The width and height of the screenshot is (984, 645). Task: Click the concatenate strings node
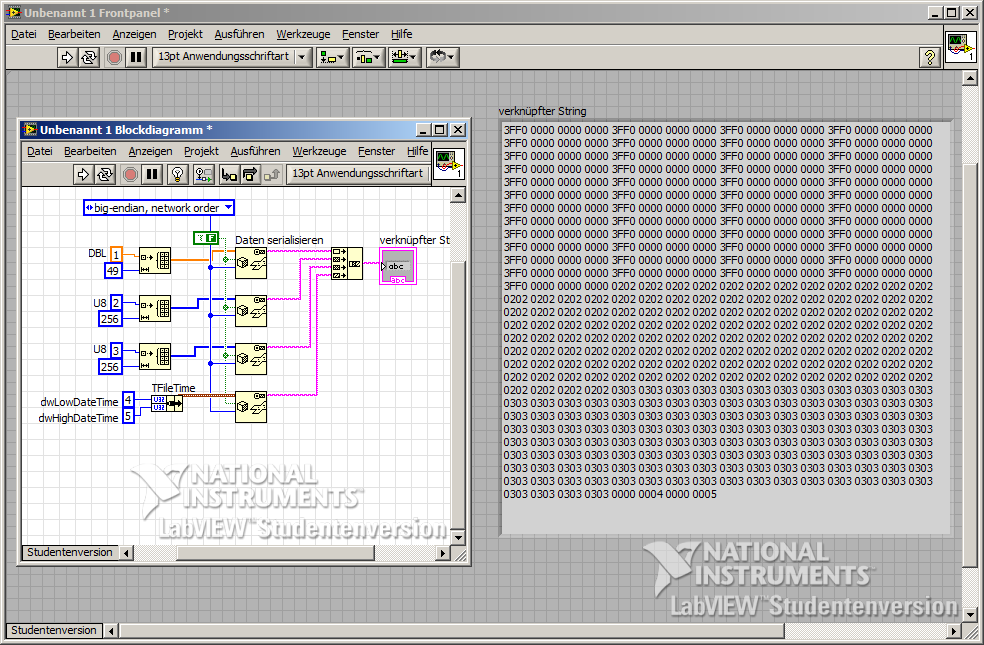tap(347, 264)
